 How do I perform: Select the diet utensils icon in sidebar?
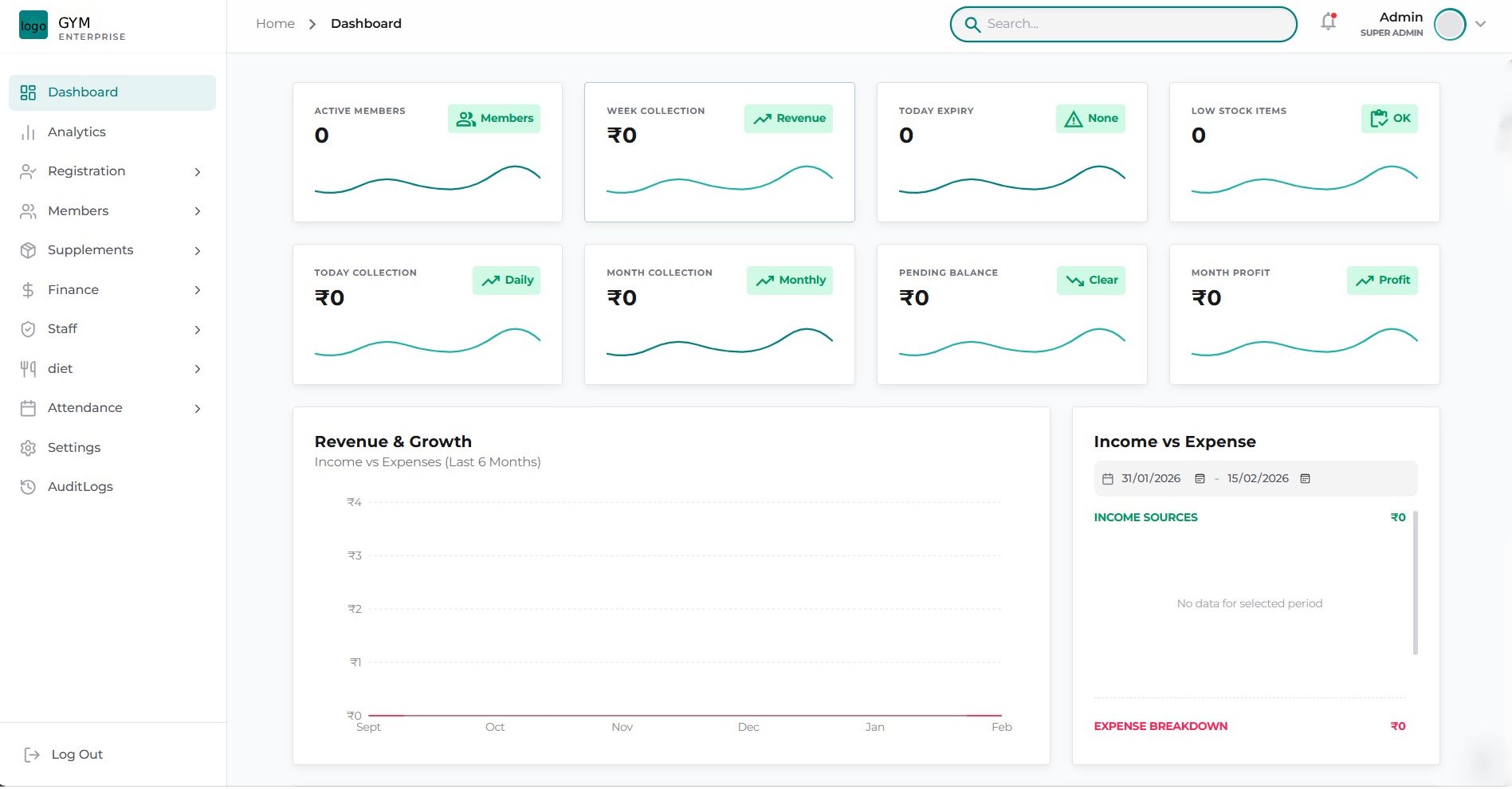click(28, 368)
